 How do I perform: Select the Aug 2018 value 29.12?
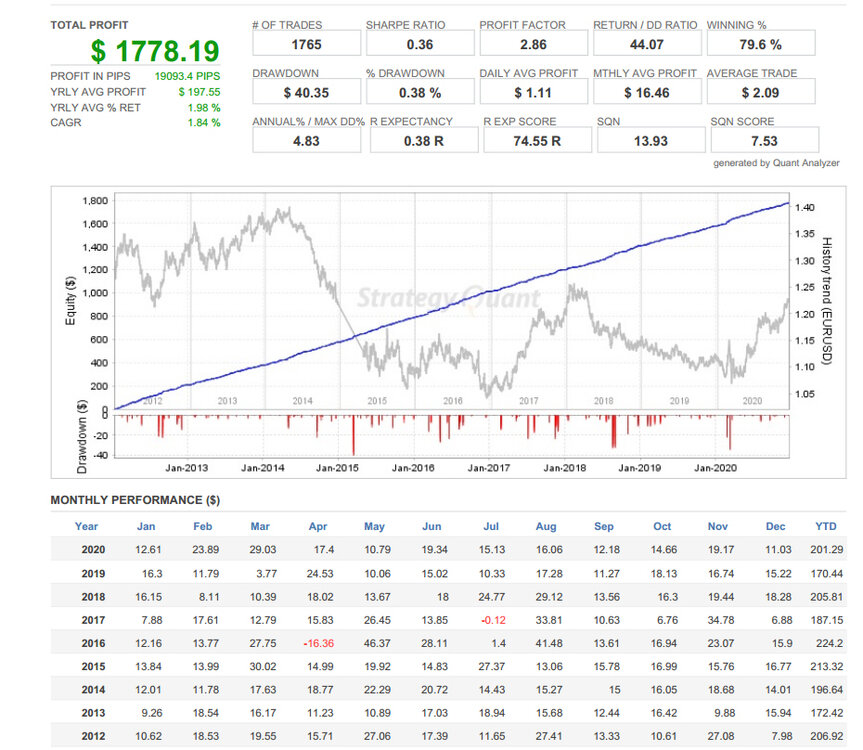[x=549, y=597]
